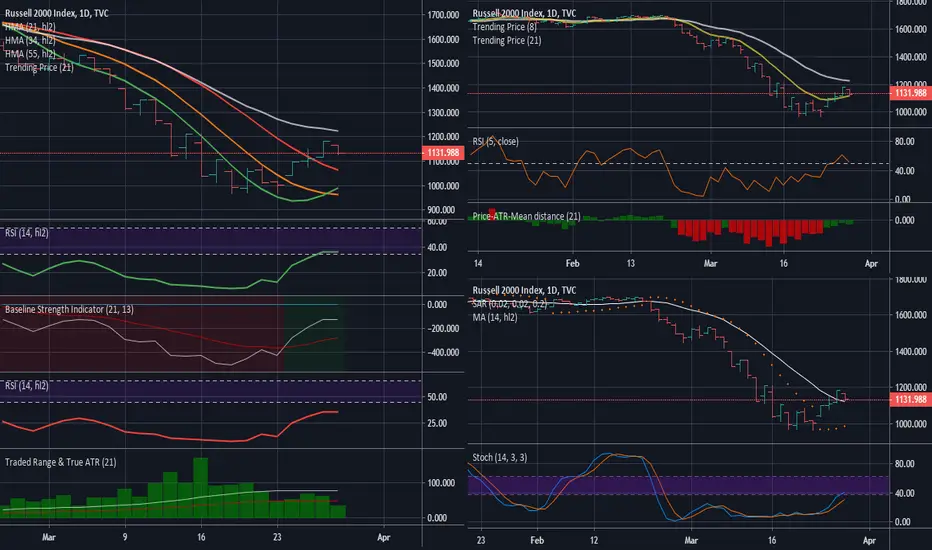This screenshot has width=932, height=550.
Task: Click the red 1131.988 price tag on left chart
Action: point(443,153)
